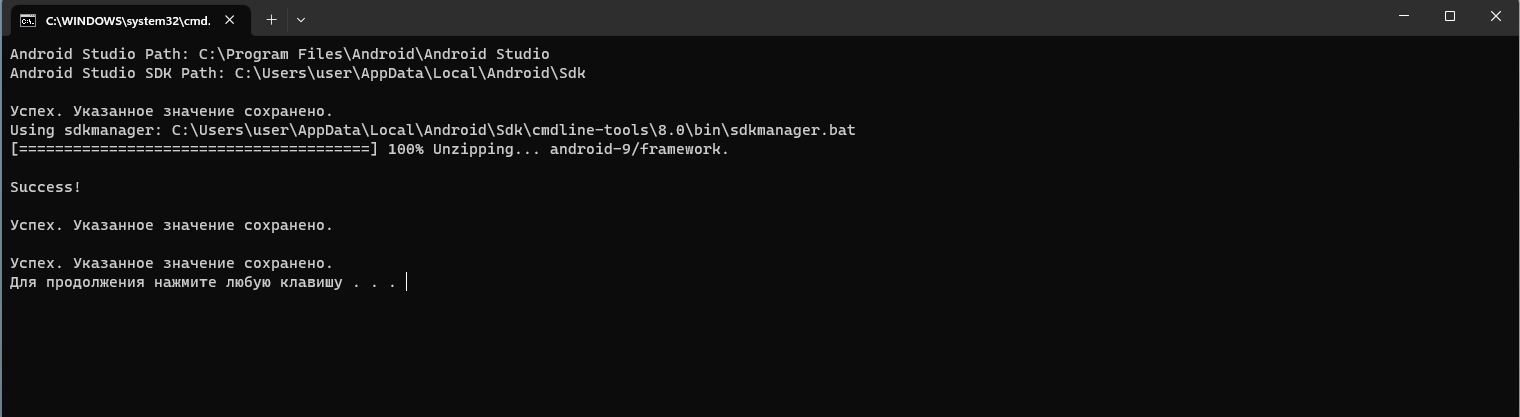Click the cmd icon on the tab

(x=28, y=20)
